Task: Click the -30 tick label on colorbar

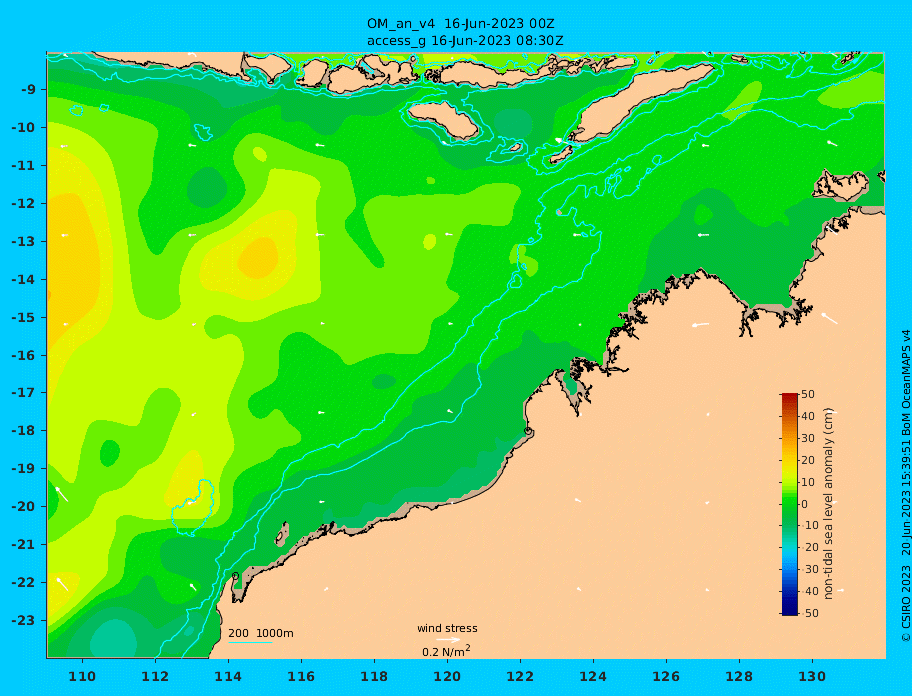Action: coord(810,569)
